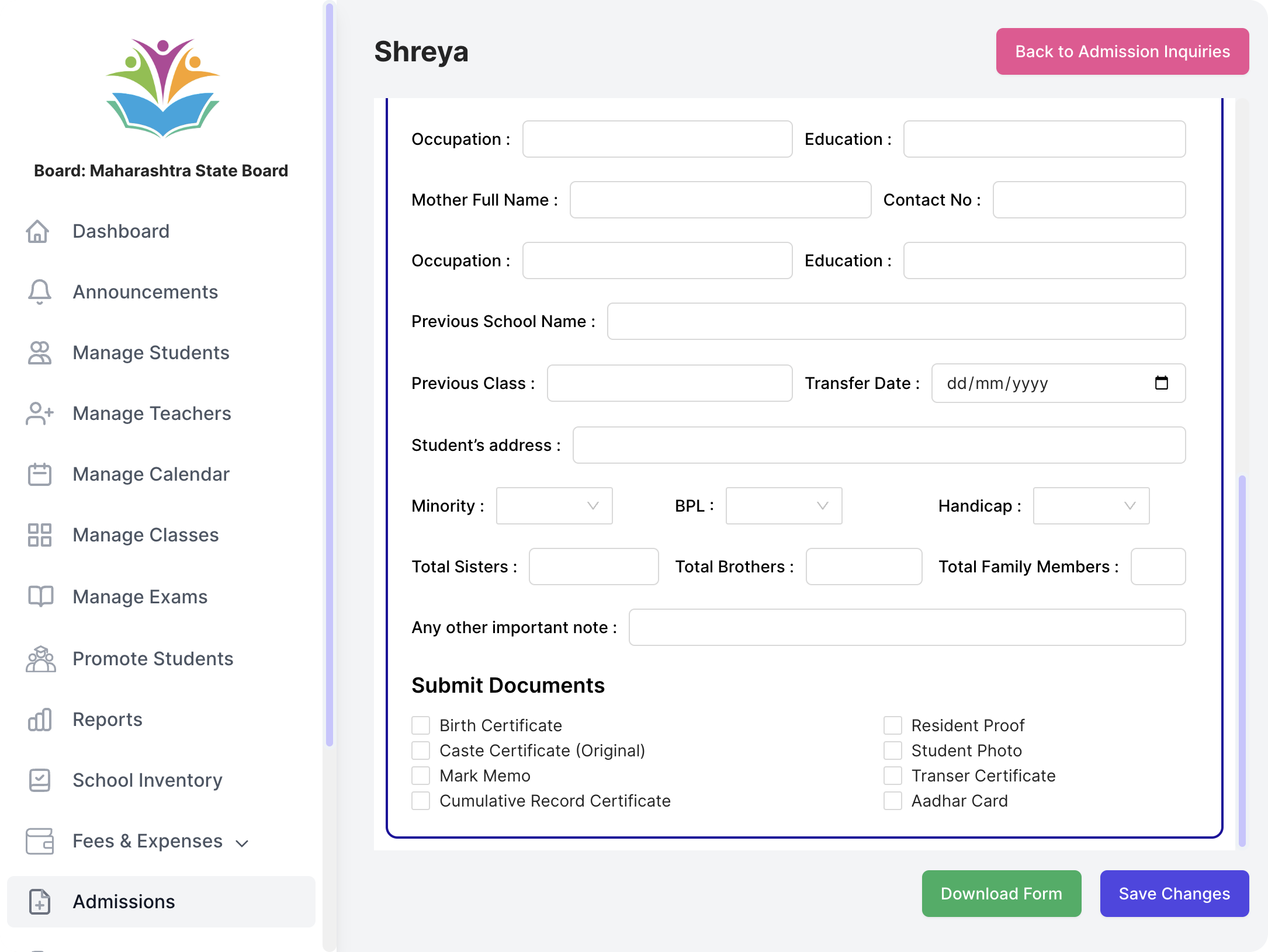
Task: Open the BPL dropdown
Action: coord(784,506)
